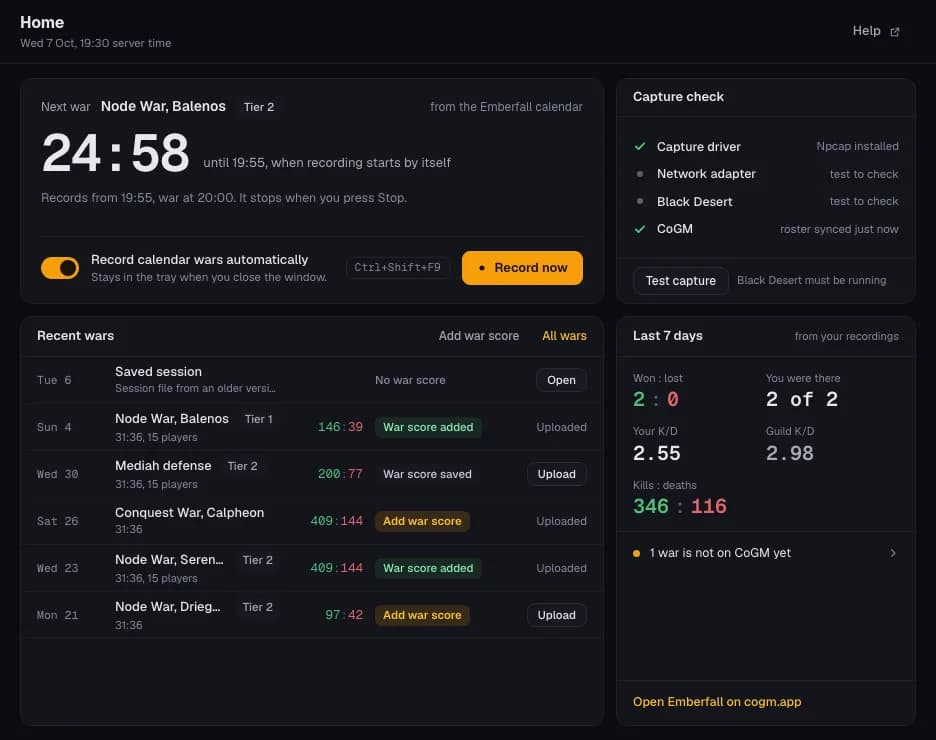936x740 pixels.
Task: Click the 146:39 score
Action: [340, 427]
